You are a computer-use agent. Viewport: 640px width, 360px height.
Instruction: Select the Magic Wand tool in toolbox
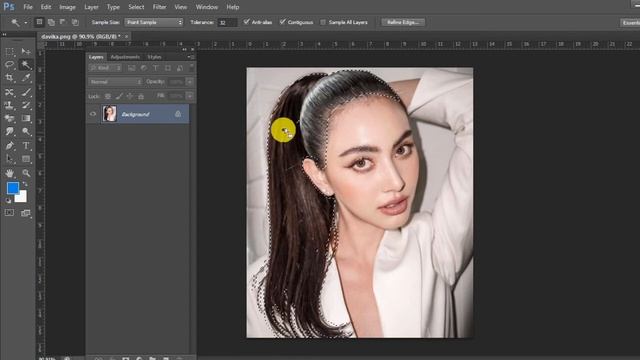26,64
